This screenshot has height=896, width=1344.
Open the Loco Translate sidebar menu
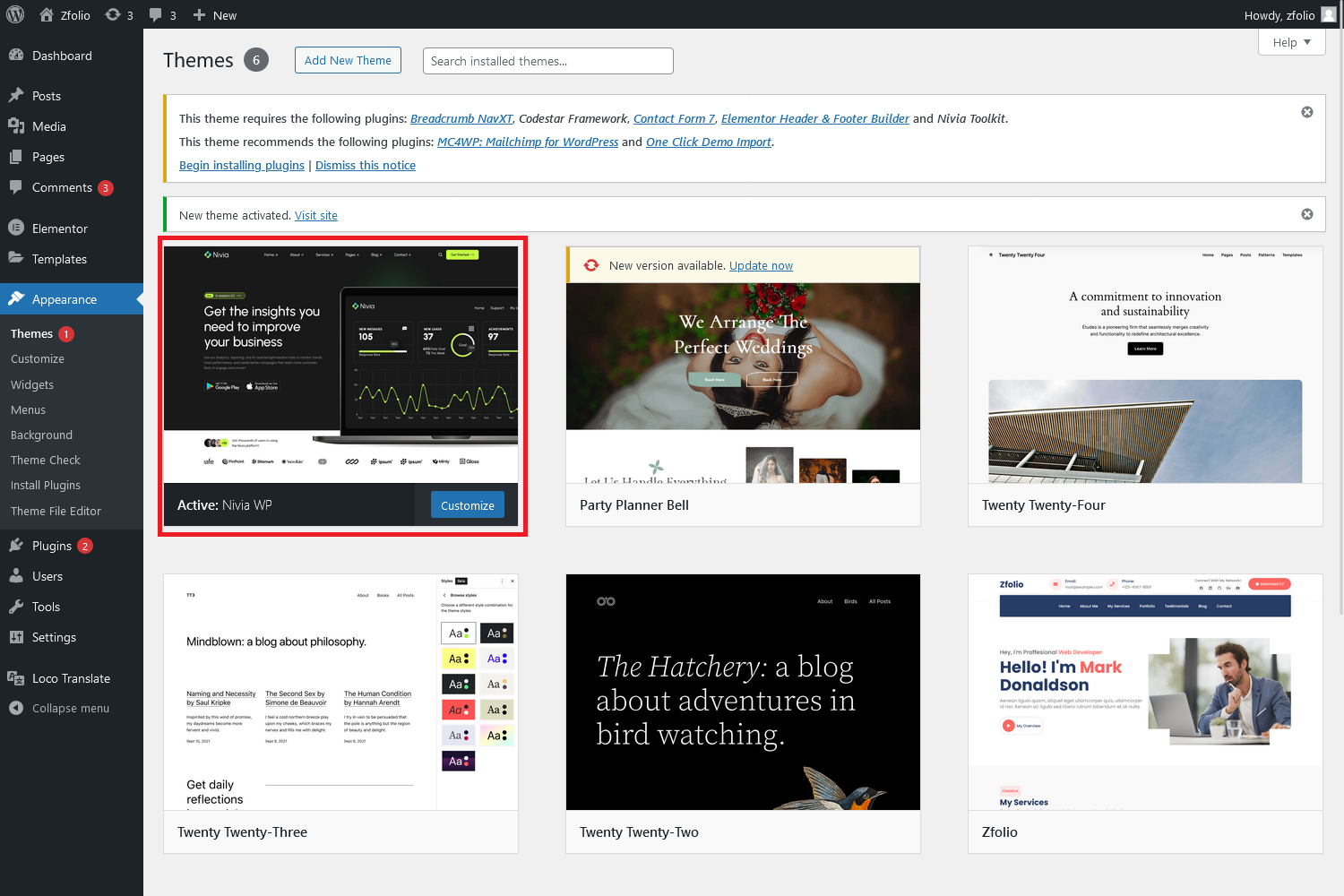point(71,678)
